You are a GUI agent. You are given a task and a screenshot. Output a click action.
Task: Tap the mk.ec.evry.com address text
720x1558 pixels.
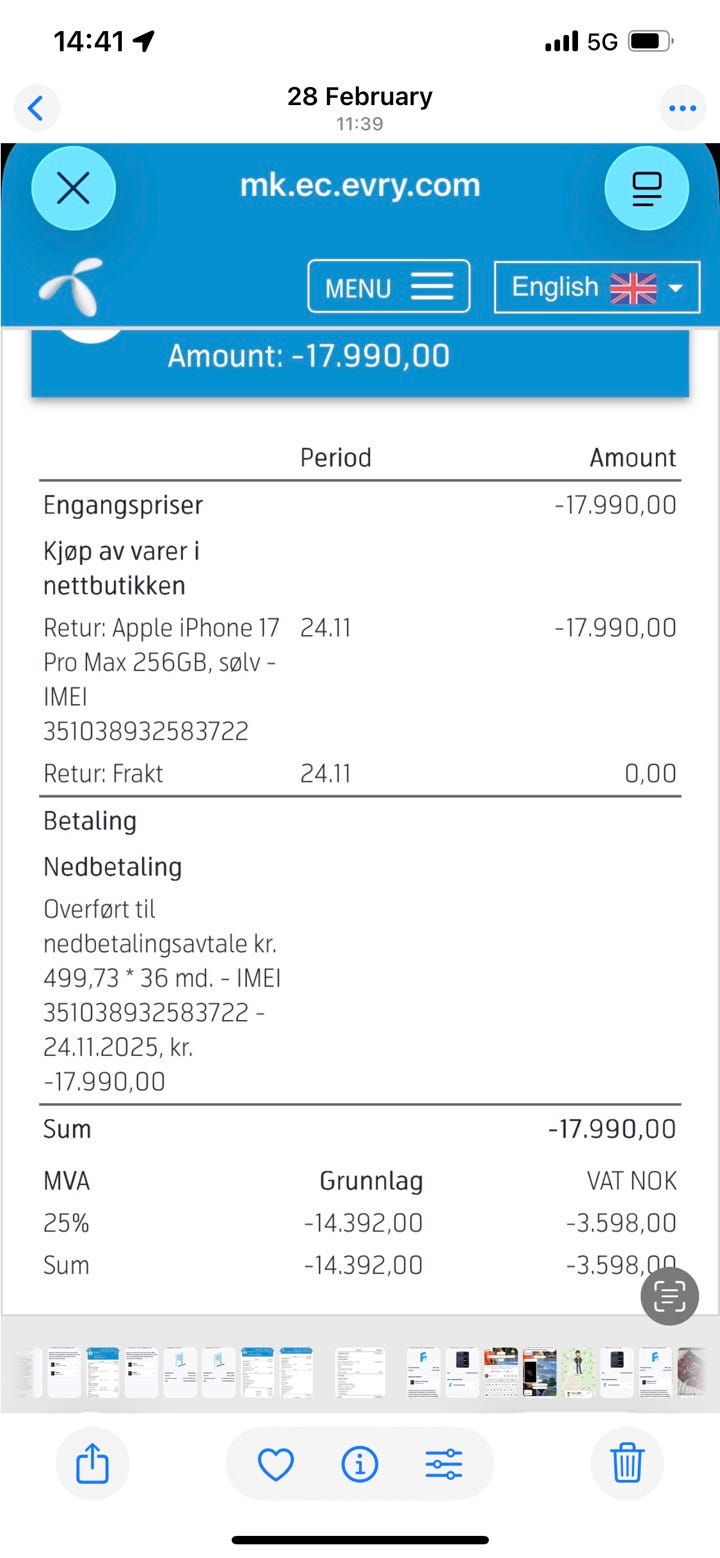click(x=360, y=185)
